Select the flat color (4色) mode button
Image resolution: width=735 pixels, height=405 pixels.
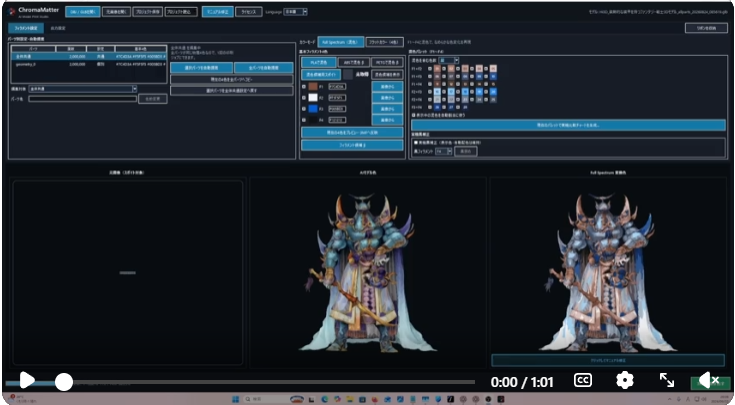click(x=383, y=42)
